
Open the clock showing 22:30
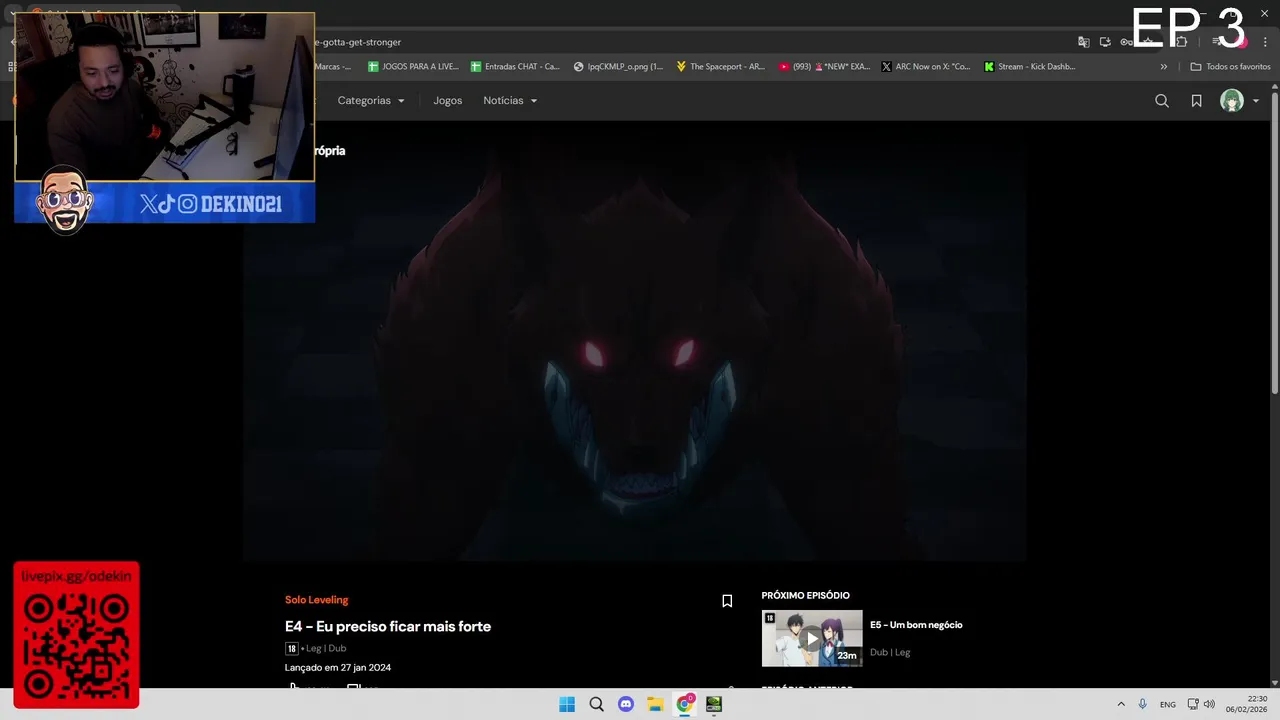[1247, 704]
